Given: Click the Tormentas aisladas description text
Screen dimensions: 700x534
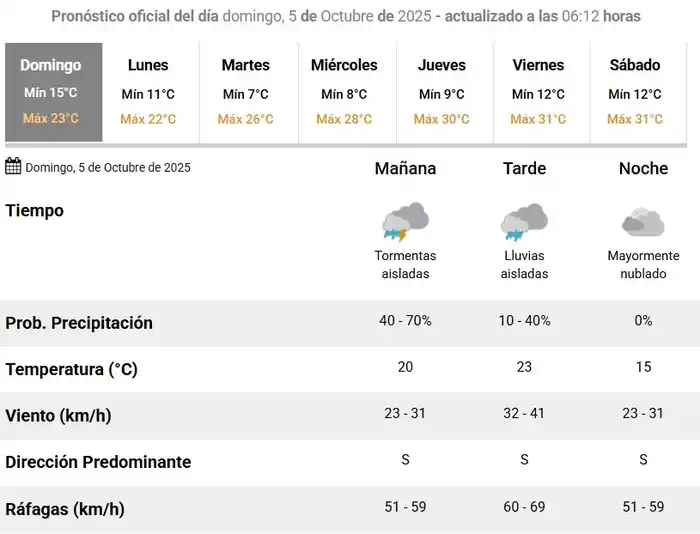Looking at the screenshot, I should 405,264.
